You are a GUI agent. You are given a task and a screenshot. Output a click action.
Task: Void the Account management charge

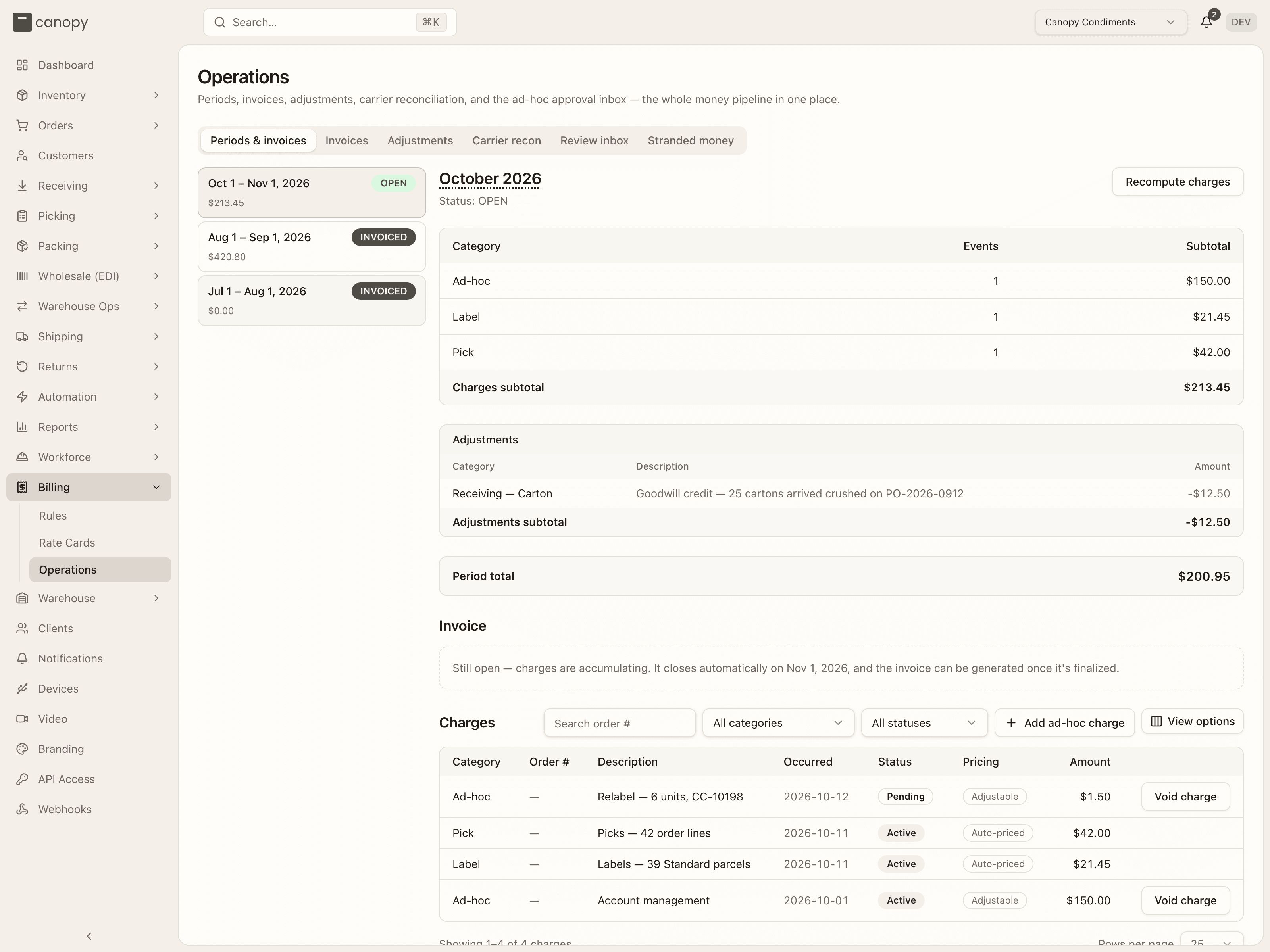coord(1185,900)
